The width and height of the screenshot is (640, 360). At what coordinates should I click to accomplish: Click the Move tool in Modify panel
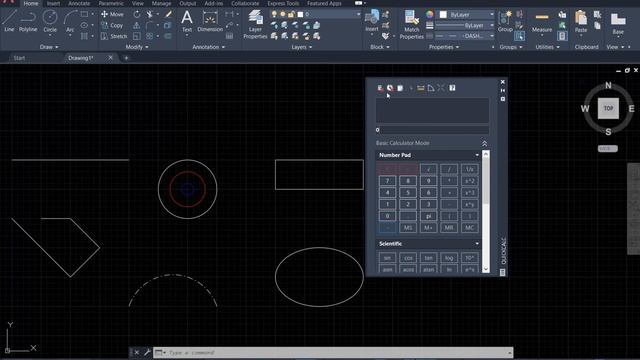coord(113,14)
